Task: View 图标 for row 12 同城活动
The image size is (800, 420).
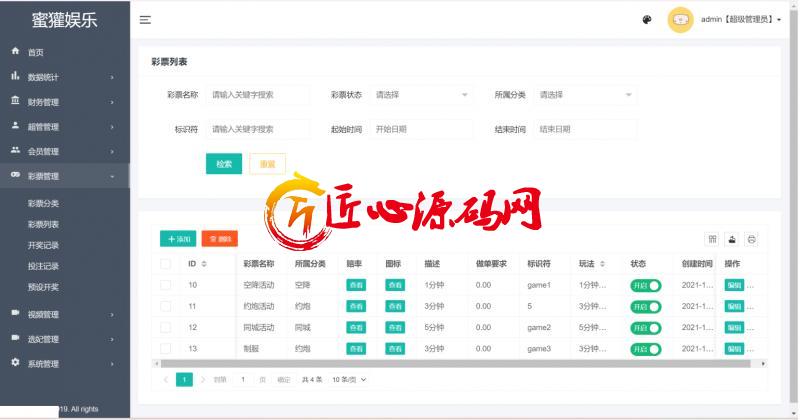Action: (x=395, y=328)
